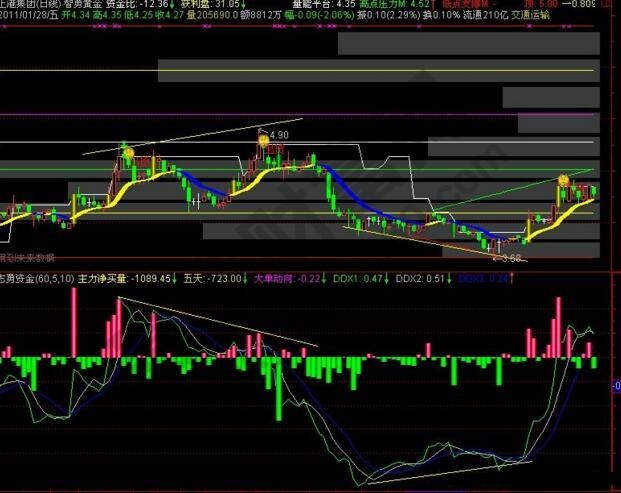This screenshot has width=621, height=493.
Task: Click the magenta horizontal line on price chart
Action: tap(300, 119)
